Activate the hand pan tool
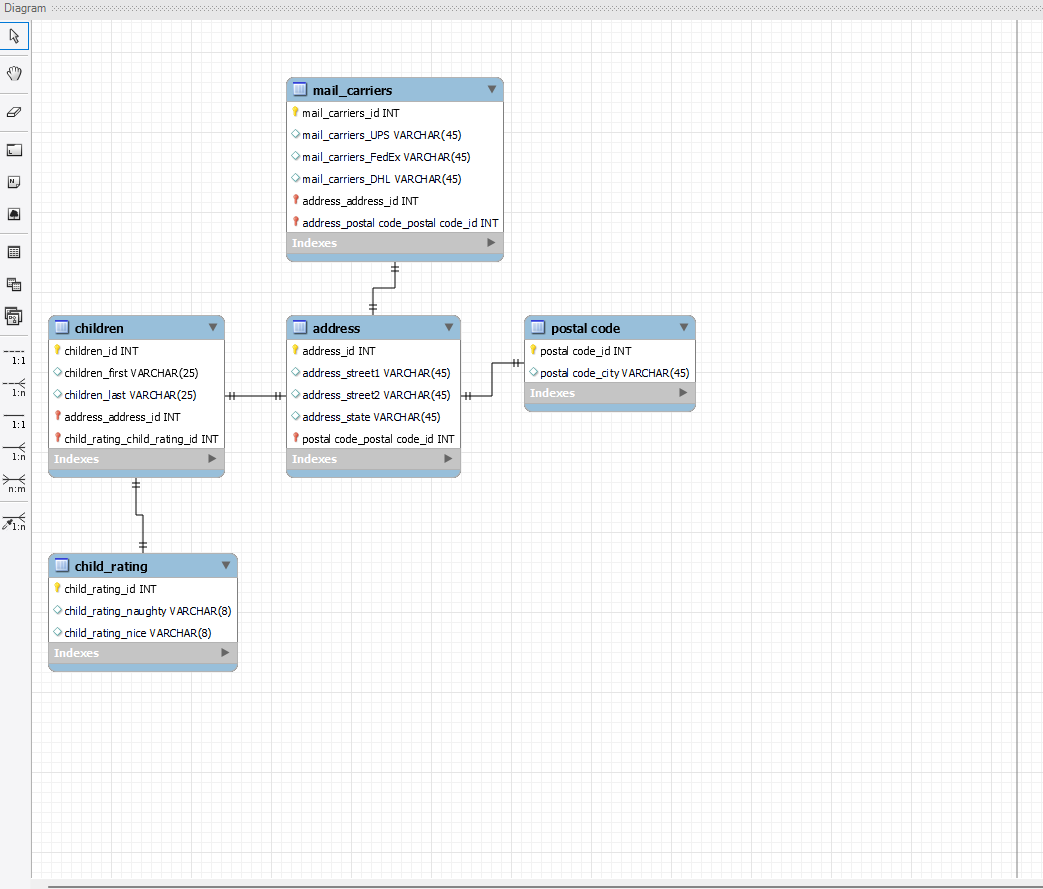Image resolution: width=1043 pixels, height=889 pixels. pyautogui.click(x=14, y=73)
